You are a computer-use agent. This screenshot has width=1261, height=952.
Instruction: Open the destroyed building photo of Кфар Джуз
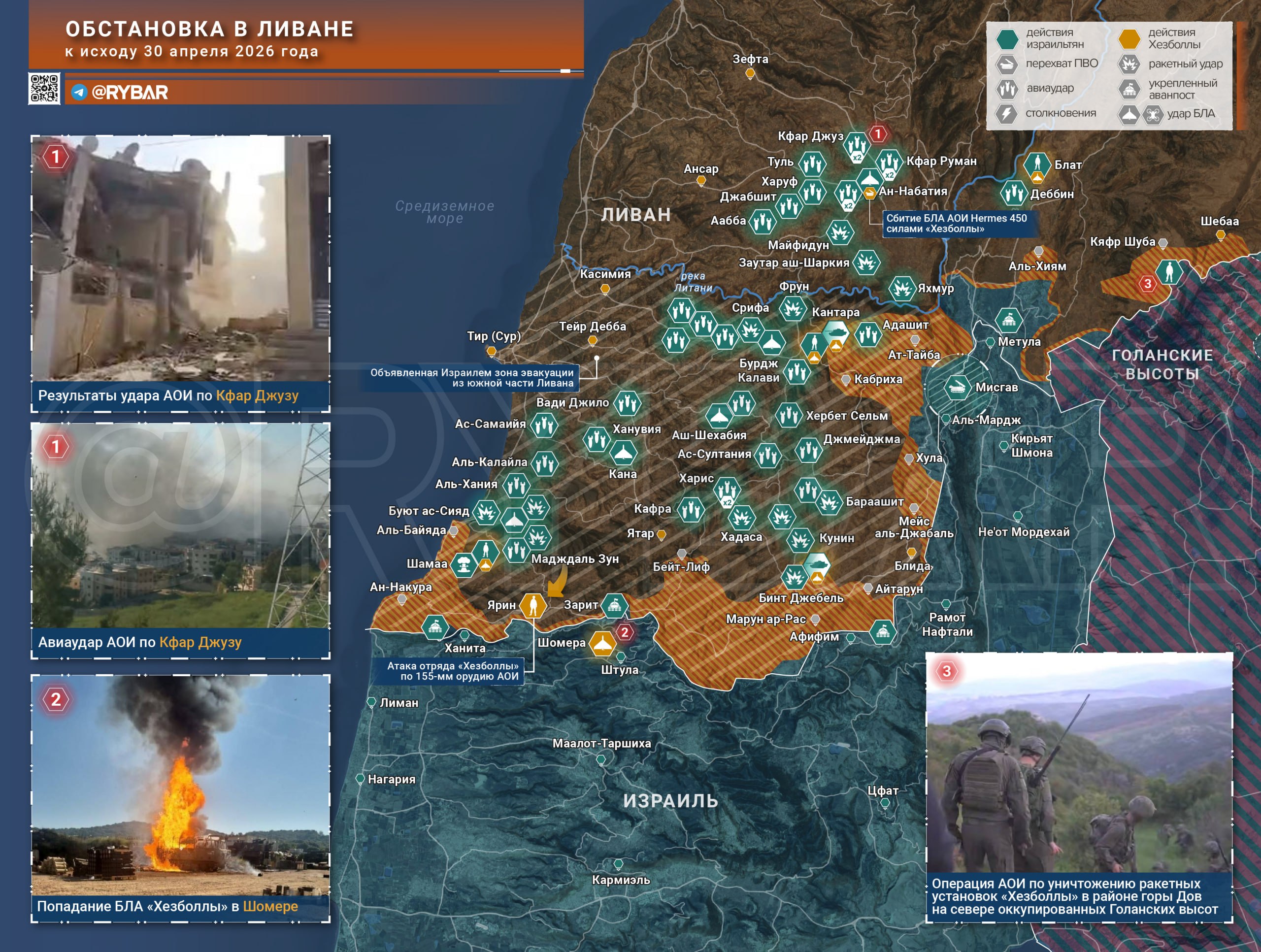180,258
